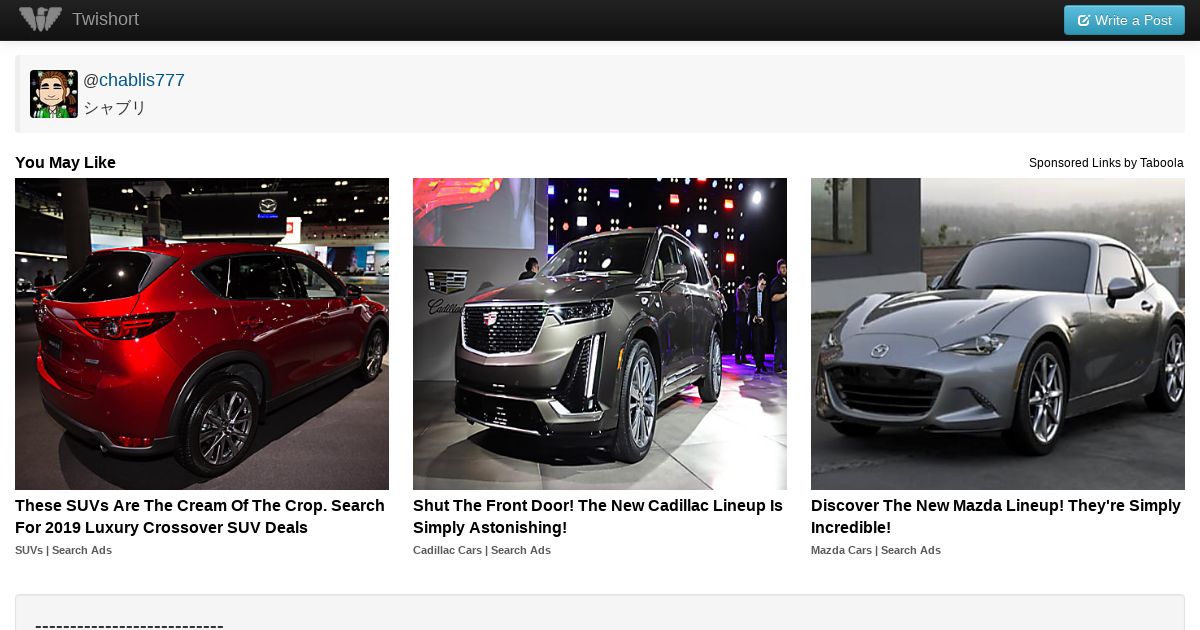Click the Mazda Cars | Search Ads label
Screen dimensions: 1200x630
pos(876,550)
